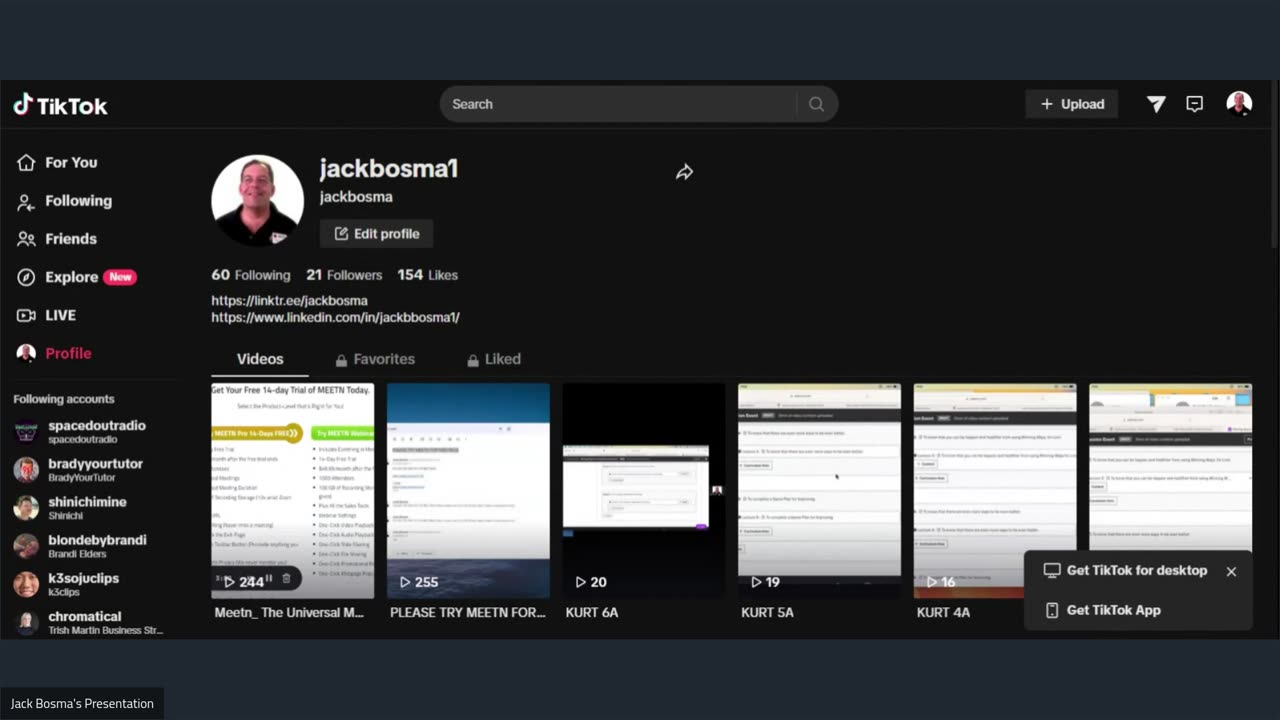Click the bradyyourtutor account name
The width and height of the screenshot is (1280, 720).
click(95, 463)
